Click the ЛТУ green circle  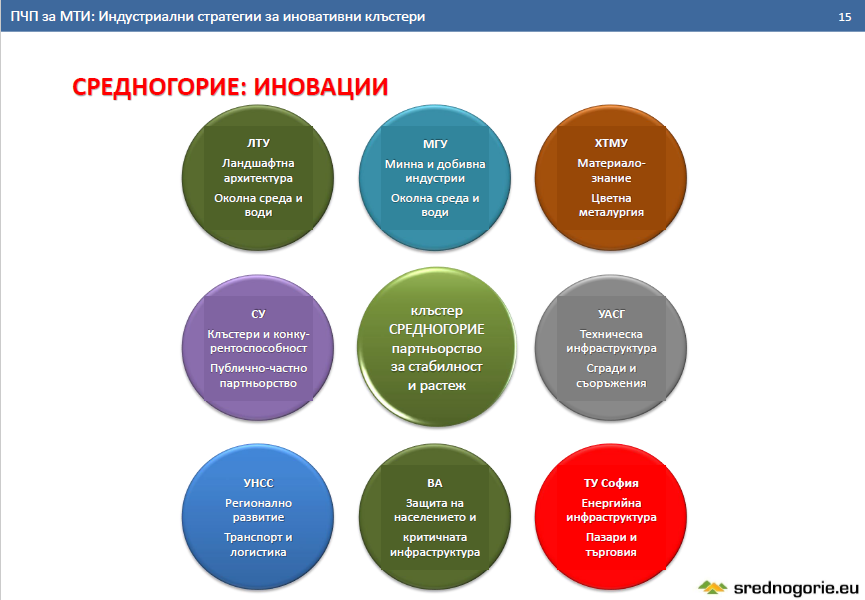[x=258, y=178]
